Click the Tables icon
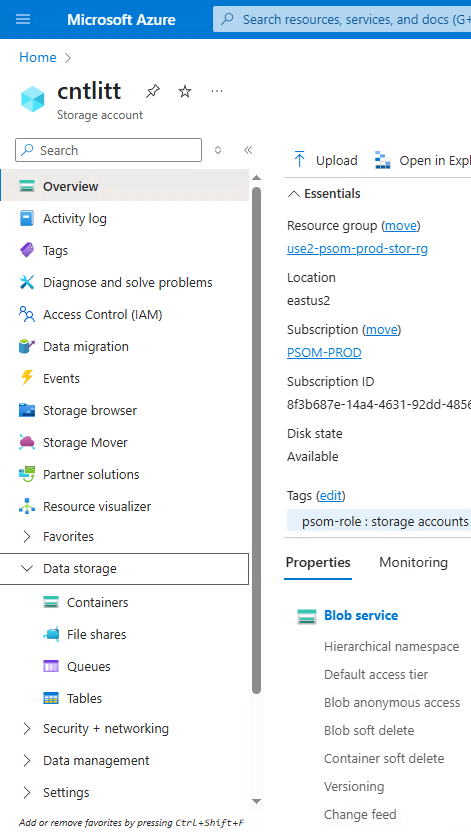The height and width of the screenshot is (832, 471). [51, 698]
